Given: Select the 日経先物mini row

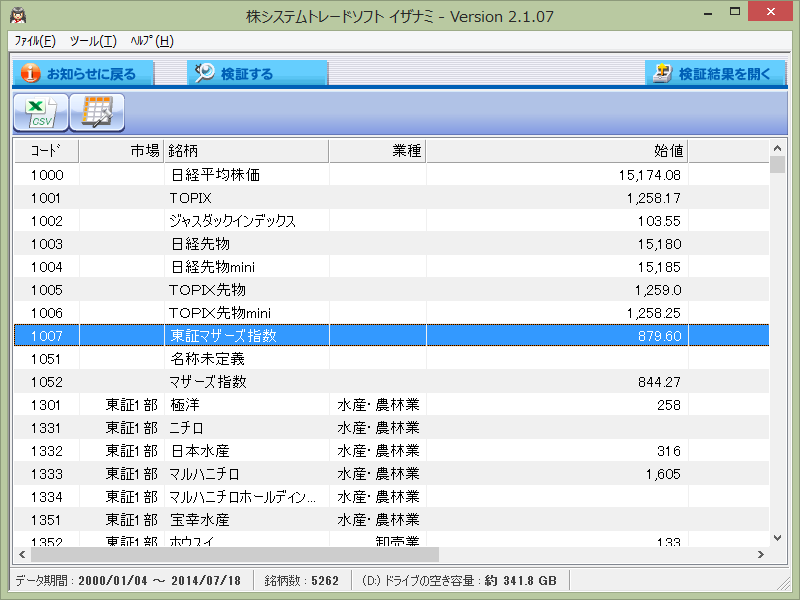Looking at the screenshot, I should click(x=391, y=267).
